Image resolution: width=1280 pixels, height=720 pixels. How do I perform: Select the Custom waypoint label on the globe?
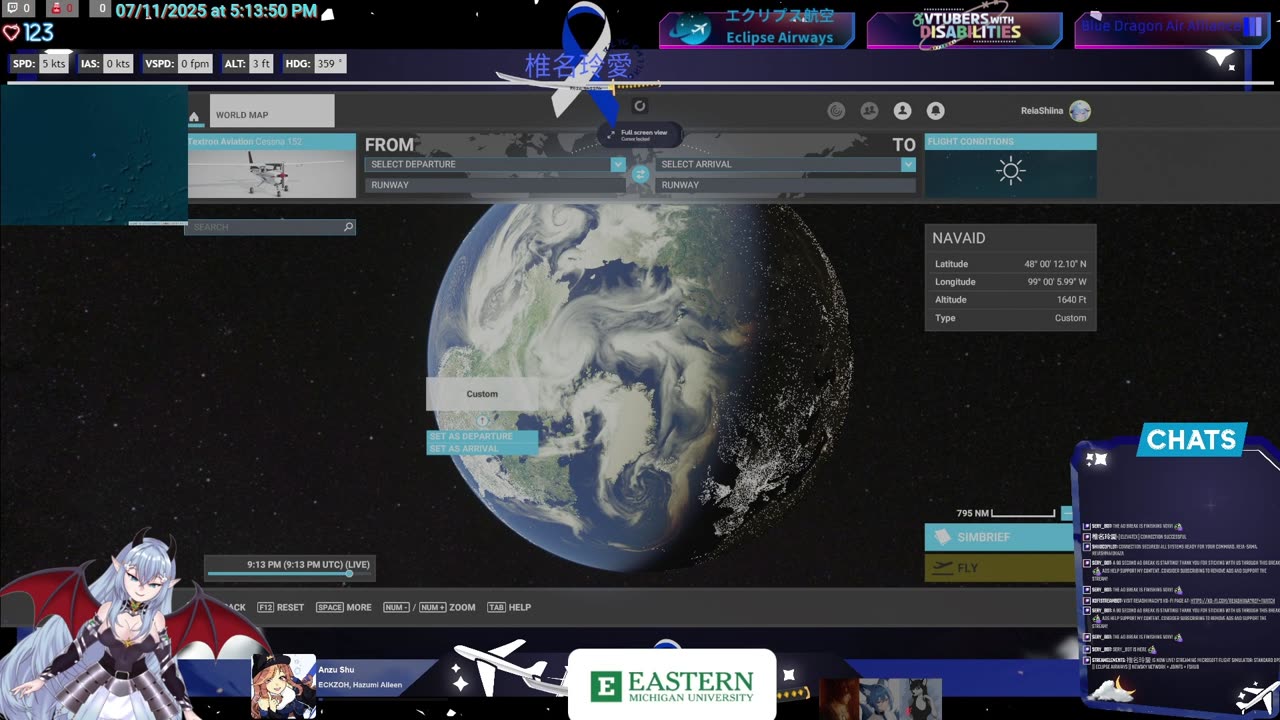click(x=482, y=394)
